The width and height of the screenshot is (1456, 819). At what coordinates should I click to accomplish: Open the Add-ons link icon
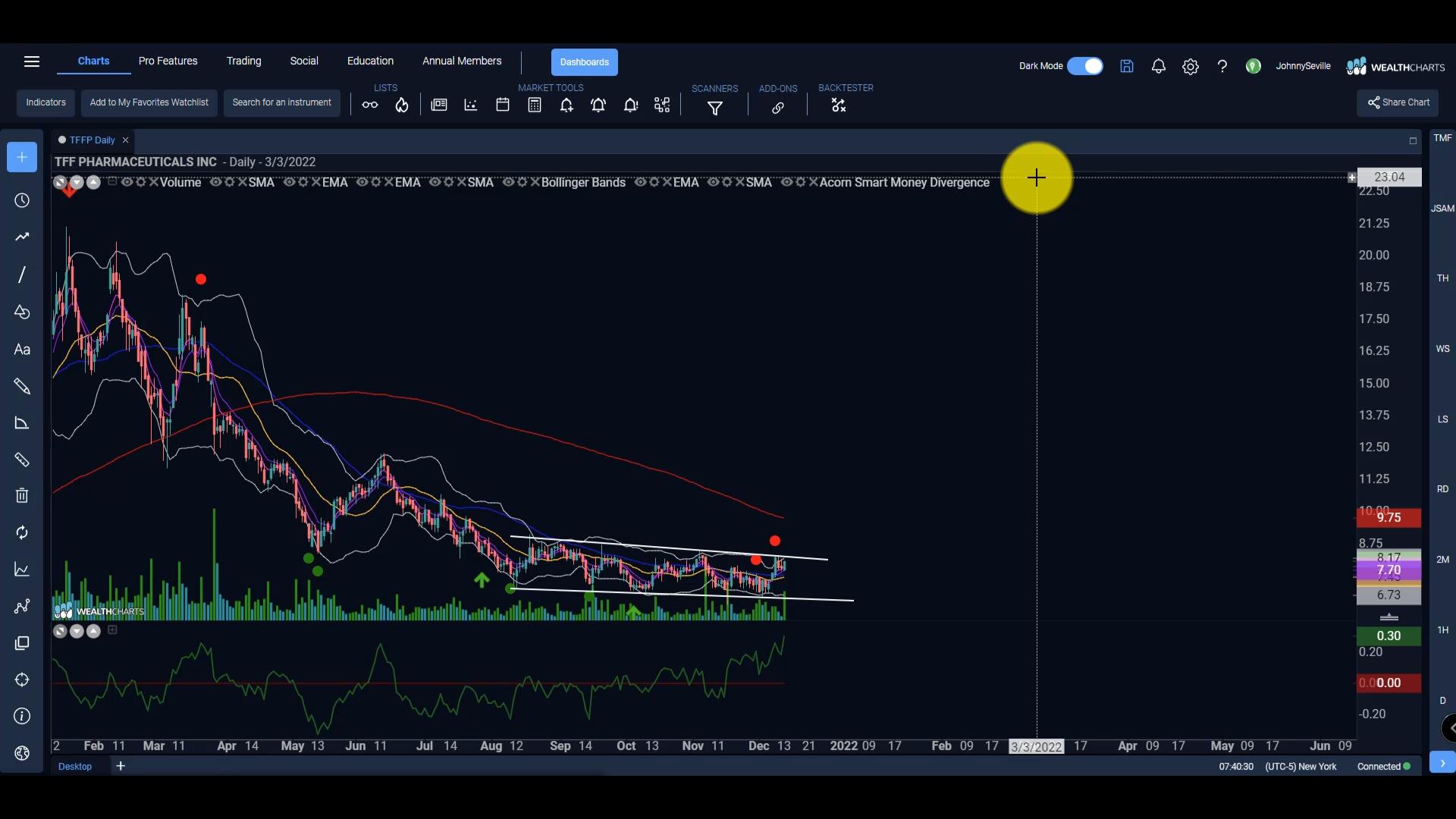click(778, 108)
